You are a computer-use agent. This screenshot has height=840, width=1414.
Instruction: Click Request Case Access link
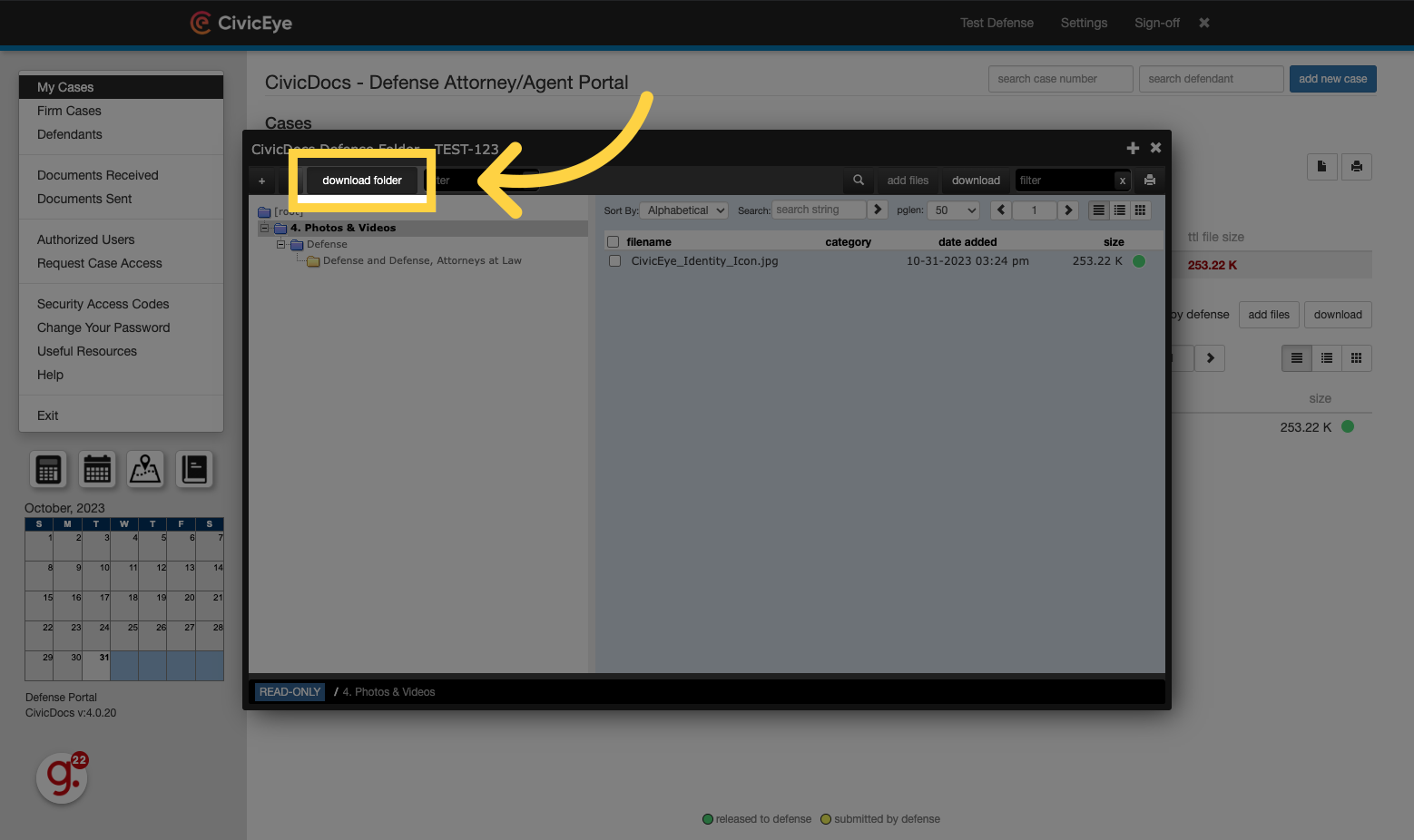point(100,263)
